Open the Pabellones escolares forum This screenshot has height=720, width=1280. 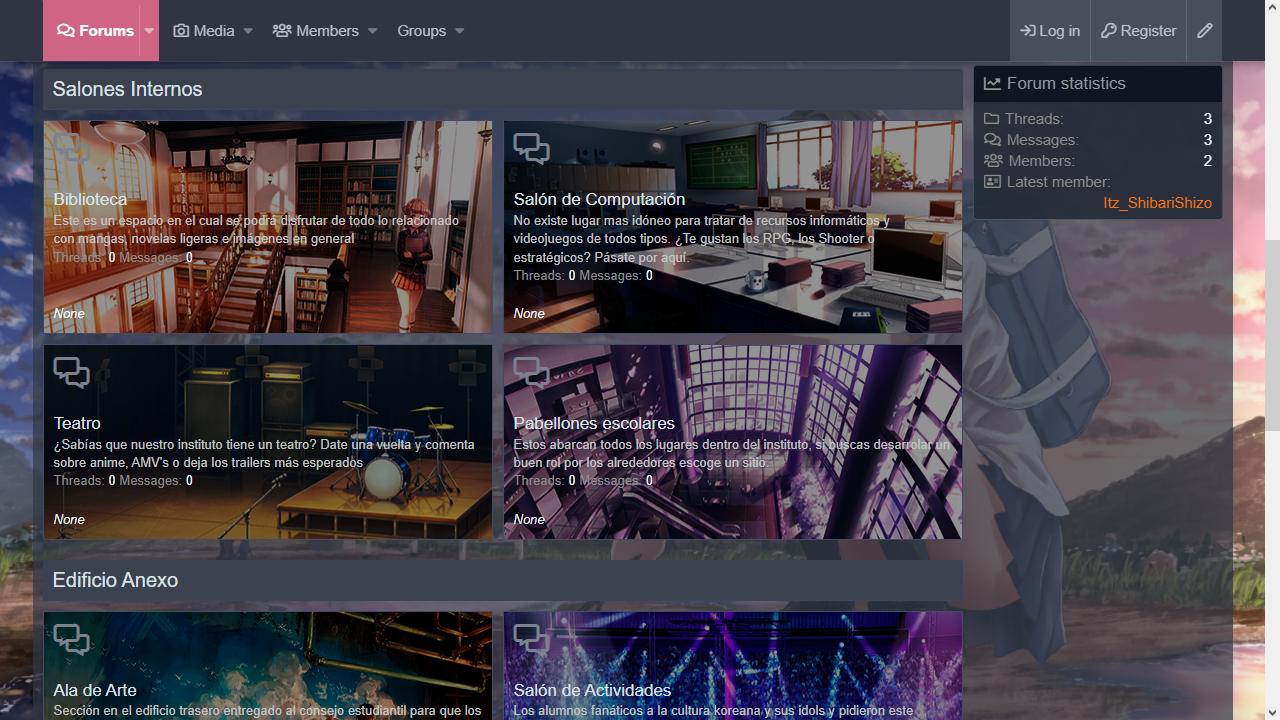(594, 423)
